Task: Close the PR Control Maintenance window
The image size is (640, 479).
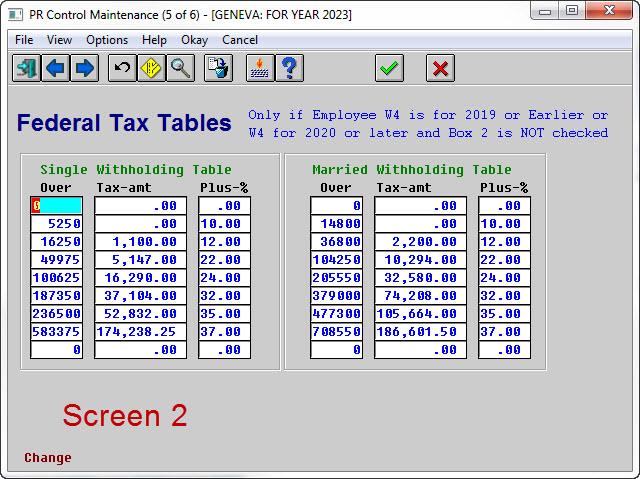Action: click(609, 11)
